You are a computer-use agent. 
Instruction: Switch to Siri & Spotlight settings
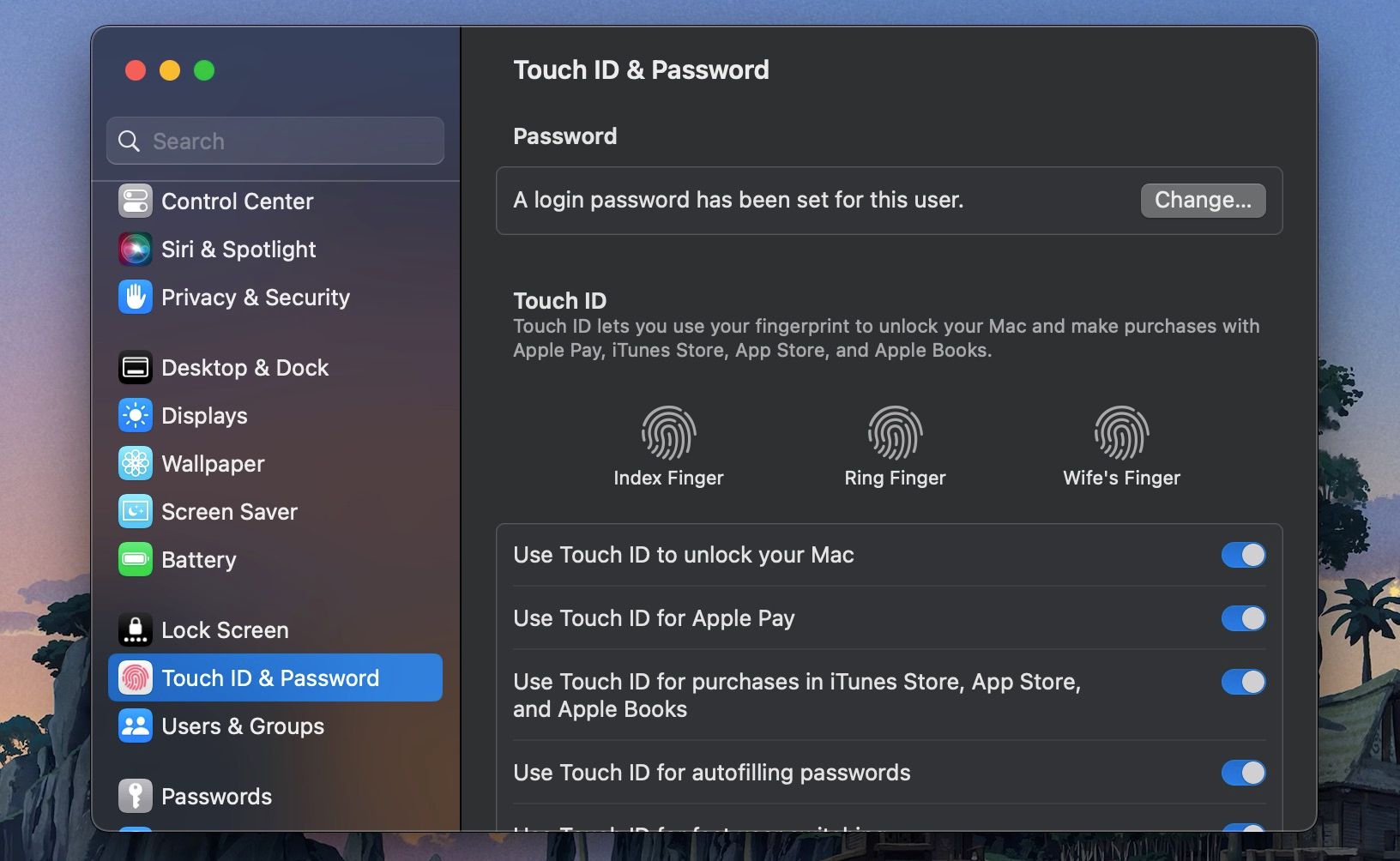pos(135,249)
